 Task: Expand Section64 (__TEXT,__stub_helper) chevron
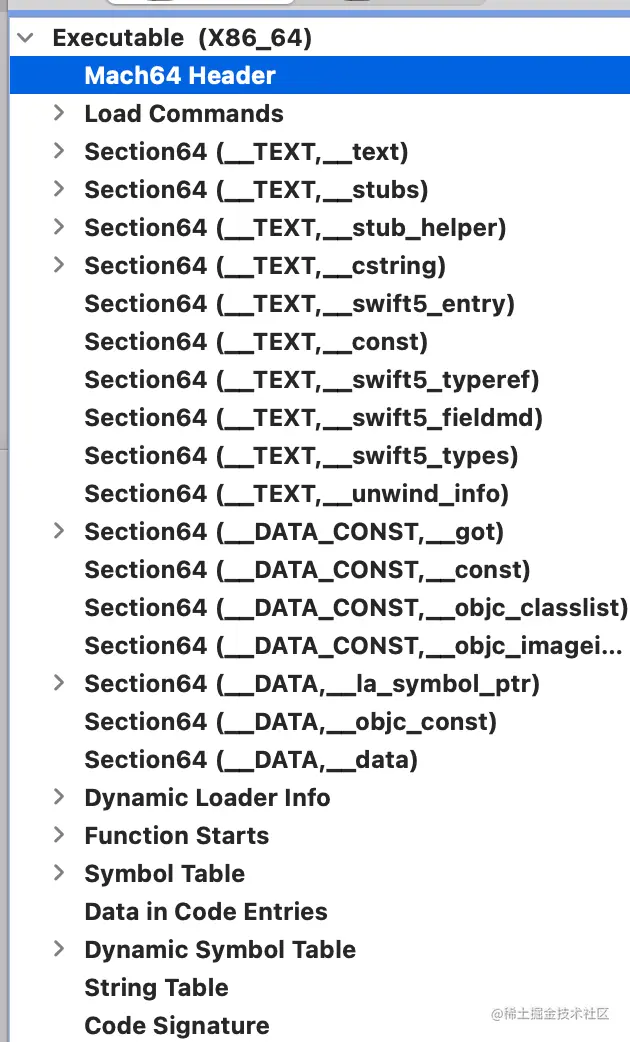point(59,227)
